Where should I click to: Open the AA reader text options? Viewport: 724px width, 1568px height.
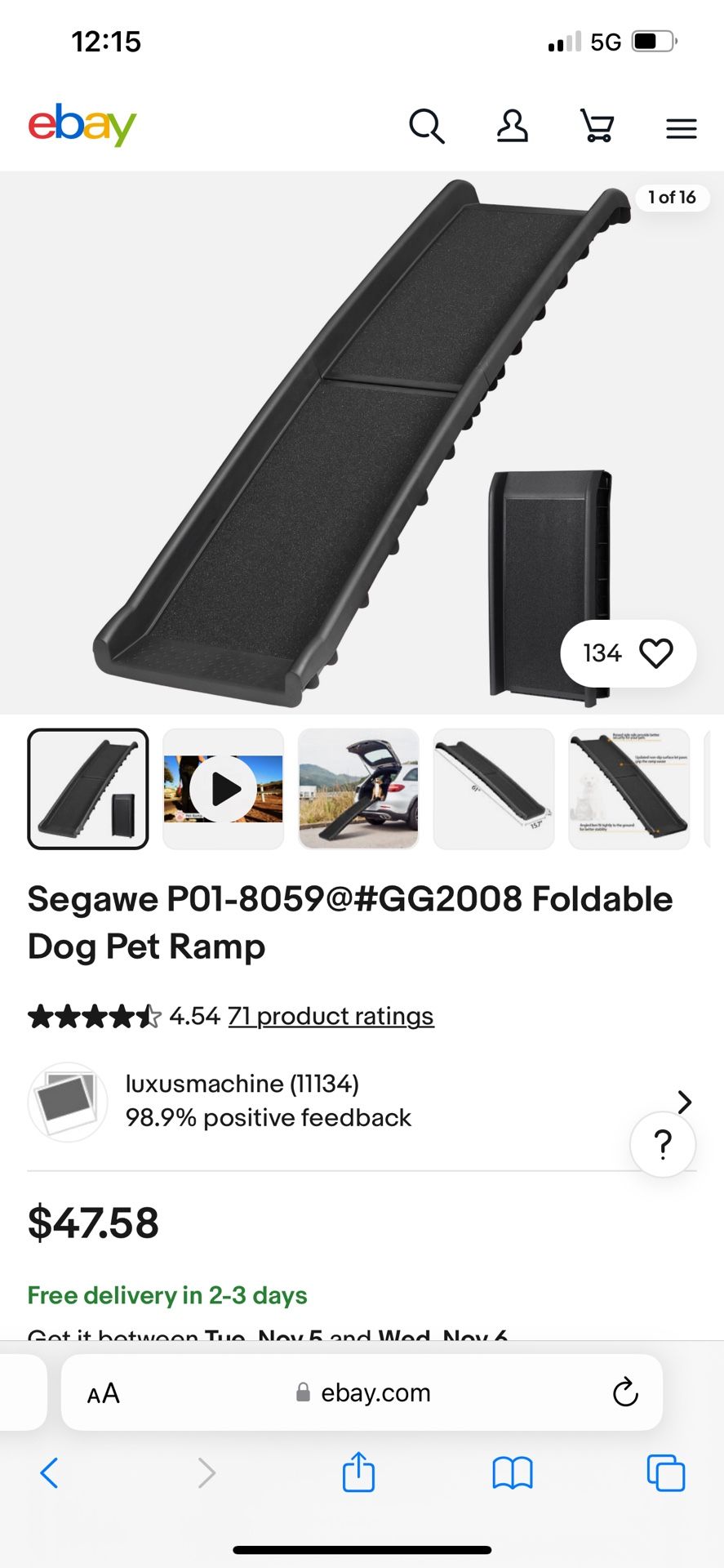point(104,1393)
